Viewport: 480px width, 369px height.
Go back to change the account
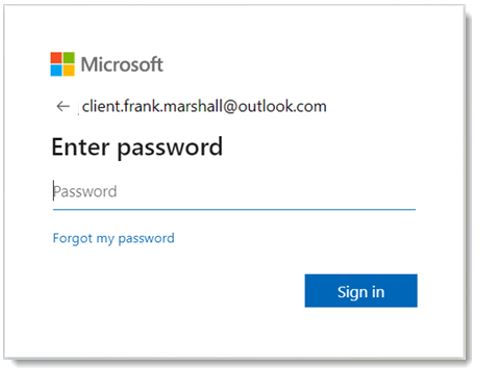point(63,106)
